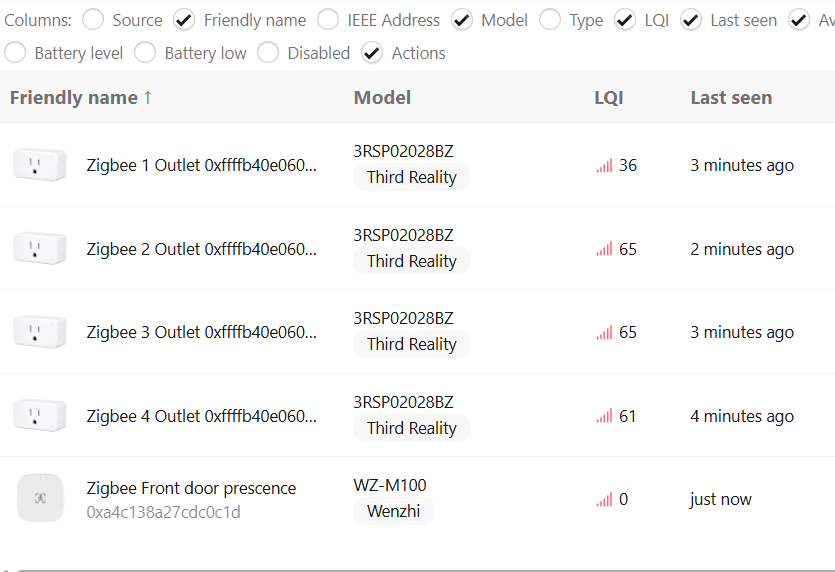835x572 pixels.
Task: Sort the table by Model column
Action: [382, 97]
